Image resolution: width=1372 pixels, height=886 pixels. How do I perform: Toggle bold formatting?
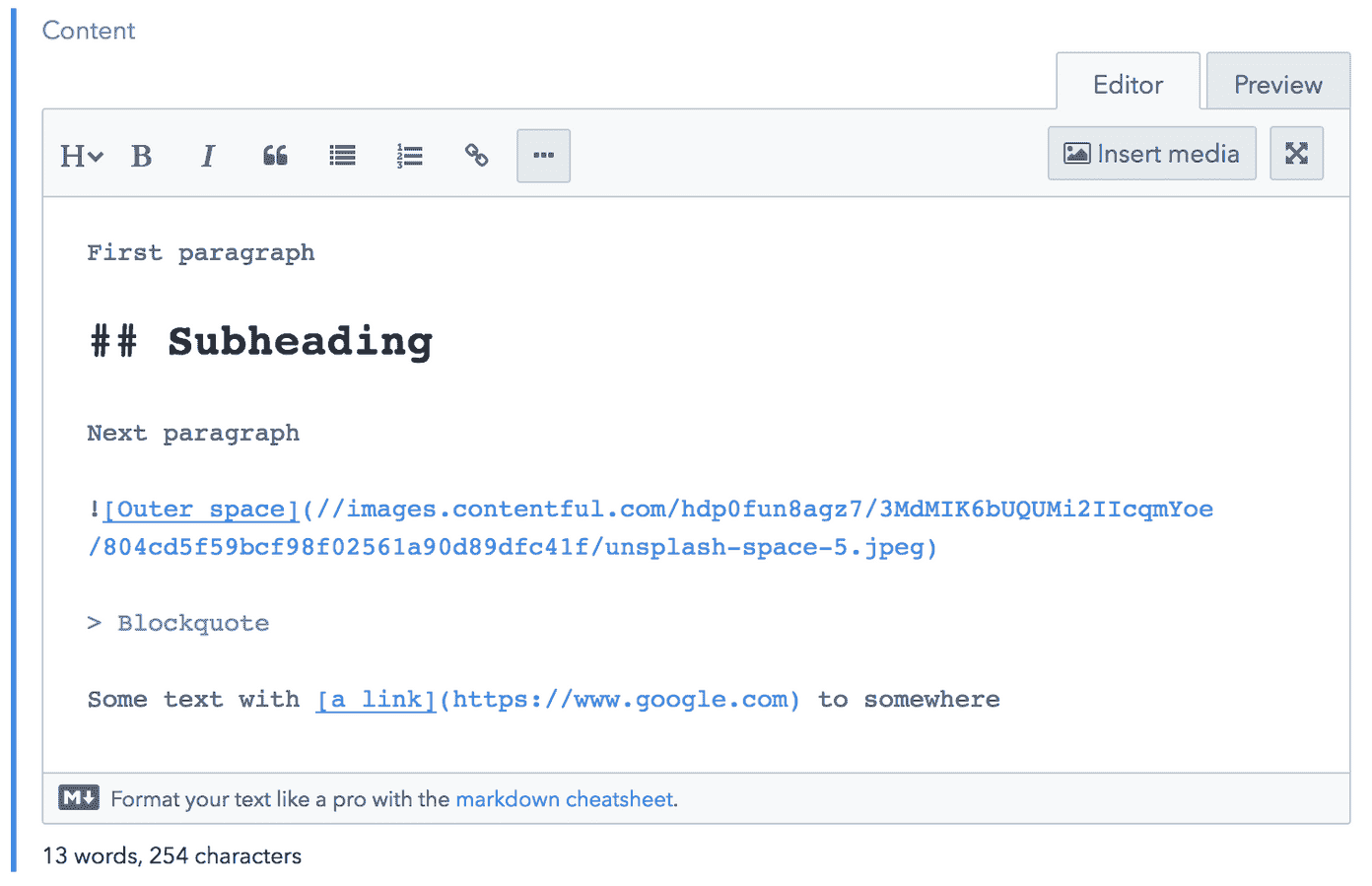142,156
